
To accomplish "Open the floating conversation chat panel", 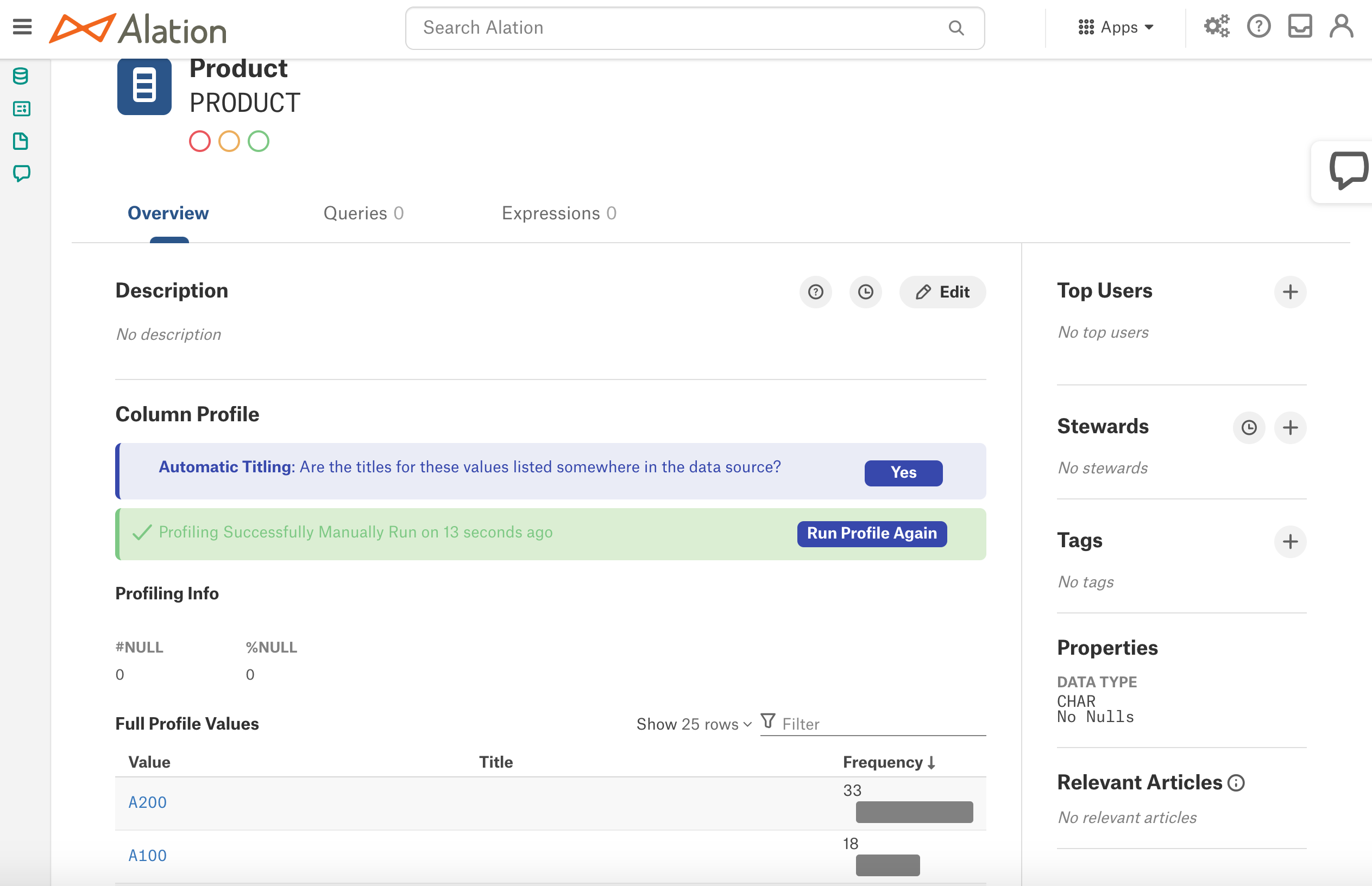I will click(1348, 170).
